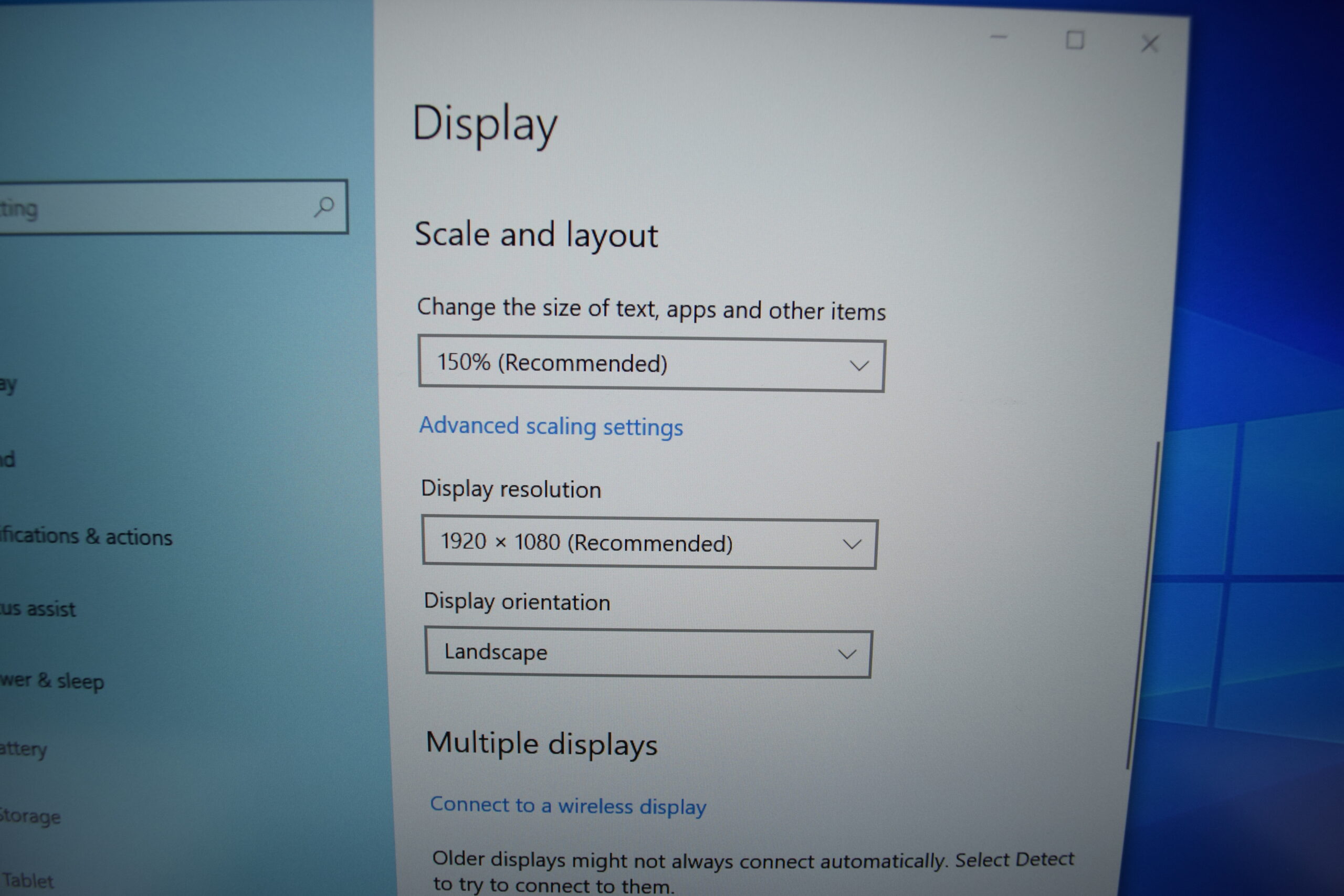Maximize the Settings window
Image resolution: width=1344 pixels, height=896 pixels.
(x=1075, y=40)
